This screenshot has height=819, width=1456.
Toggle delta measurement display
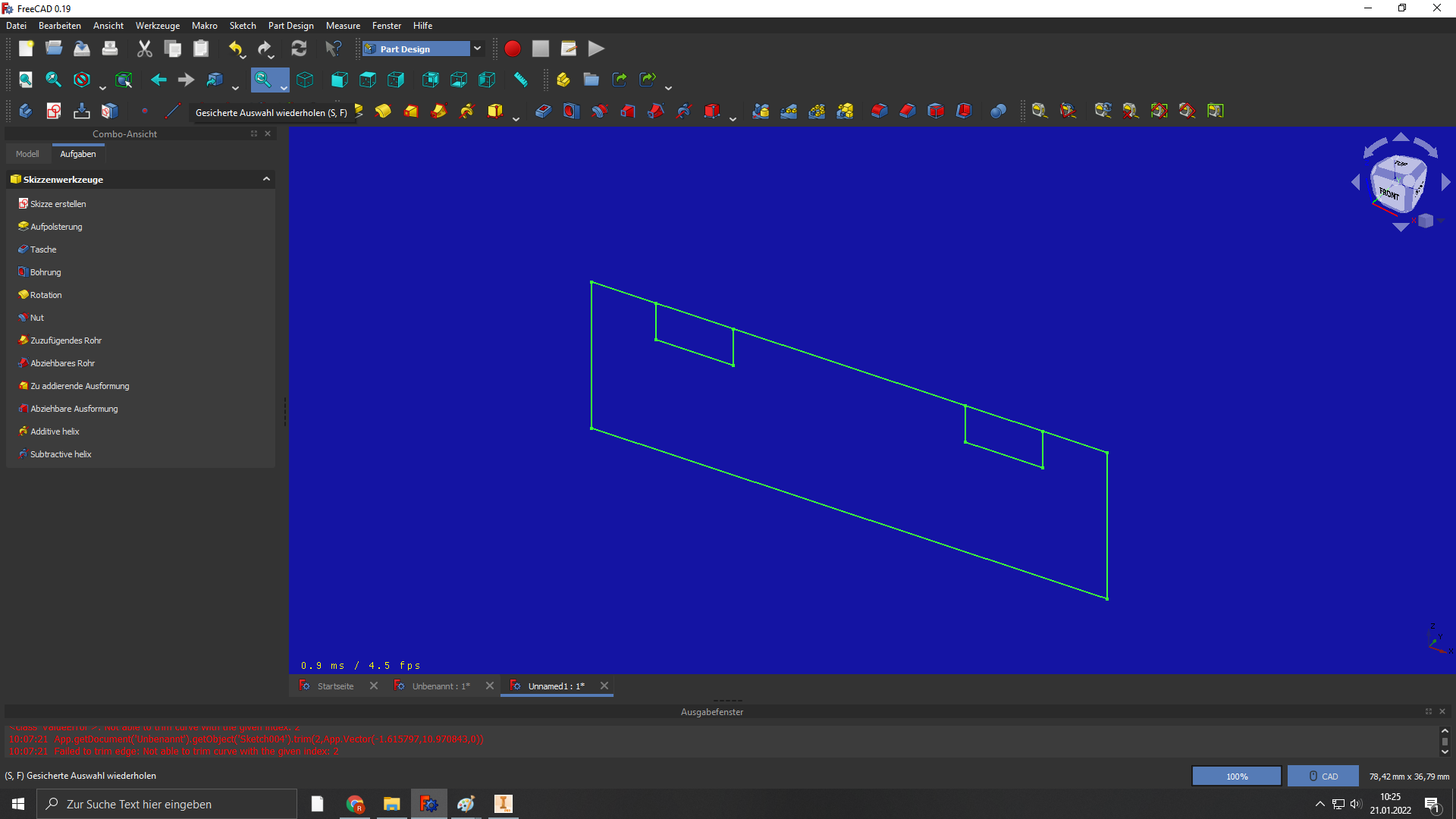(x=1215, y=111)
